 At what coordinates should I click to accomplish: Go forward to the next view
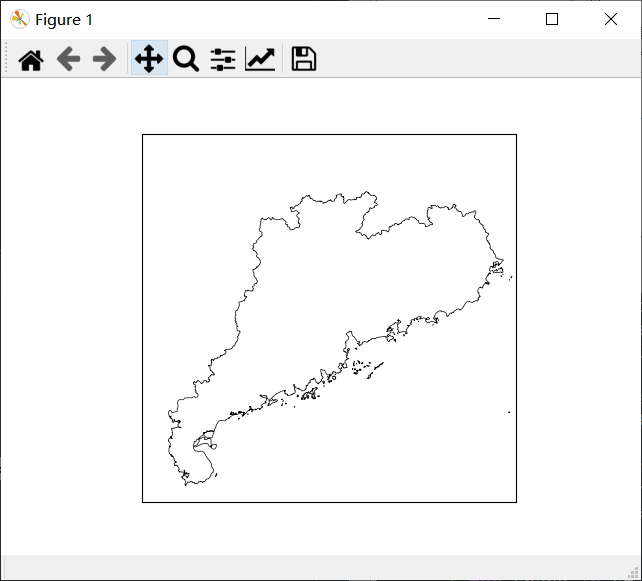pos(105,59)
